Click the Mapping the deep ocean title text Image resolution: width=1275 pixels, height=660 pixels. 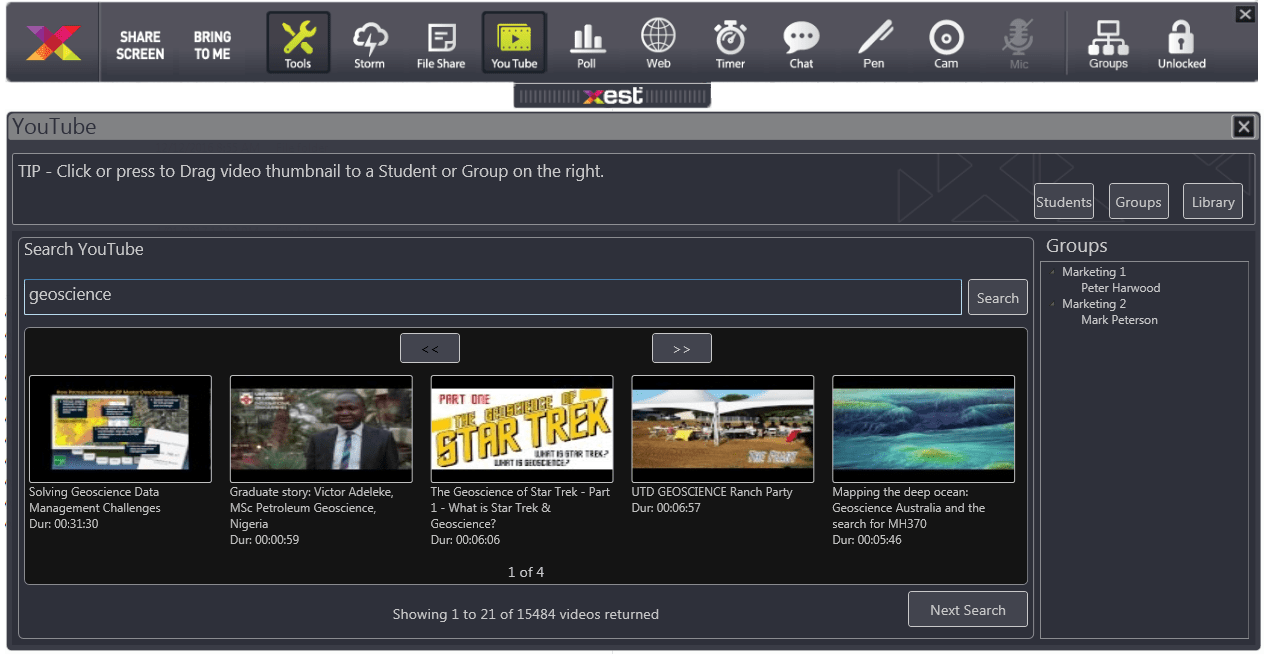coord(909,508)
